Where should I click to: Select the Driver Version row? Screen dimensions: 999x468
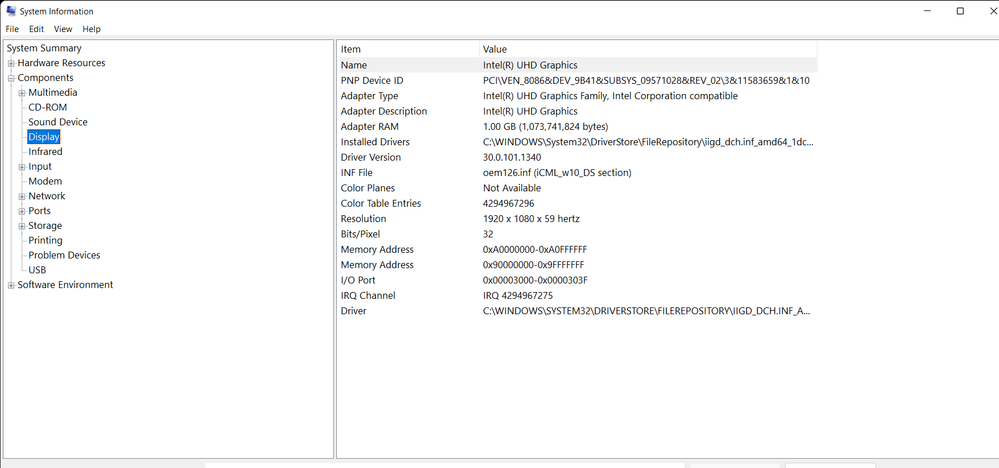[577, 157]
